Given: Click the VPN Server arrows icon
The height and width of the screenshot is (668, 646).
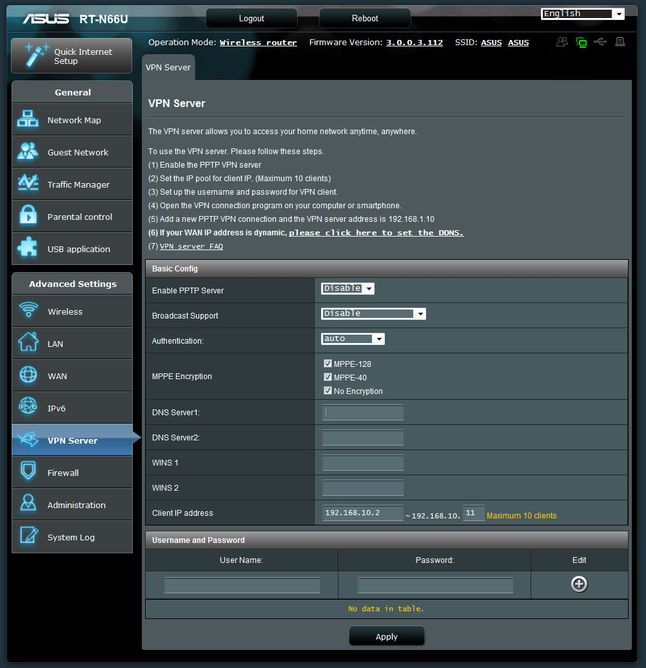Looking at the screenshot, I should point(29,439).
